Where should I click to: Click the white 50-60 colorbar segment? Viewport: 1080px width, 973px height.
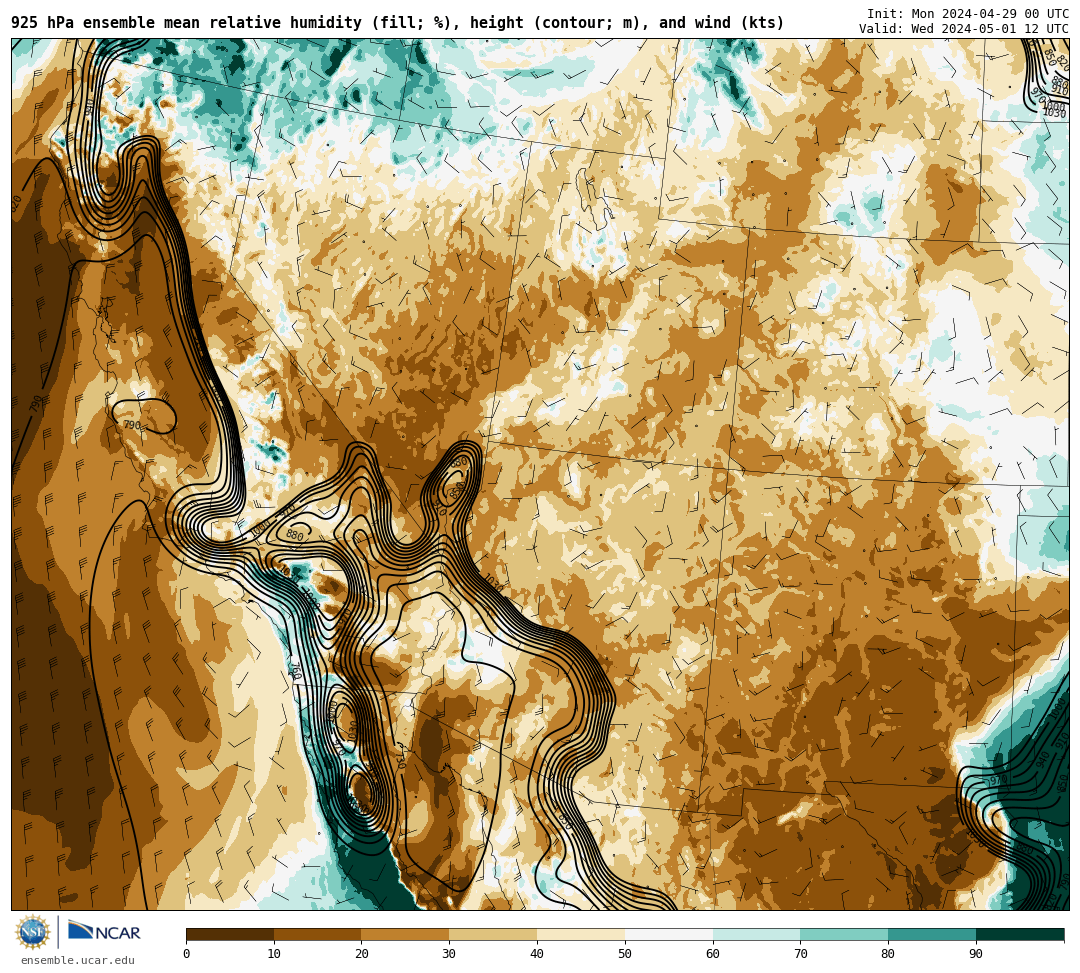click(x=669, y=934)
